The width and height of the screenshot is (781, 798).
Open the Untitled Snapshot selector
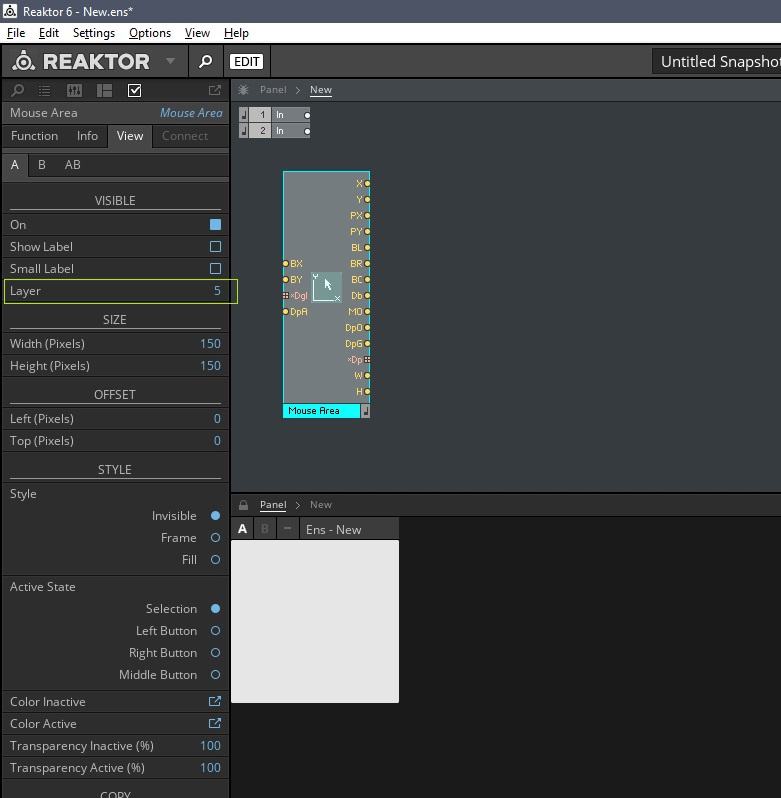[x=716, y=62]
